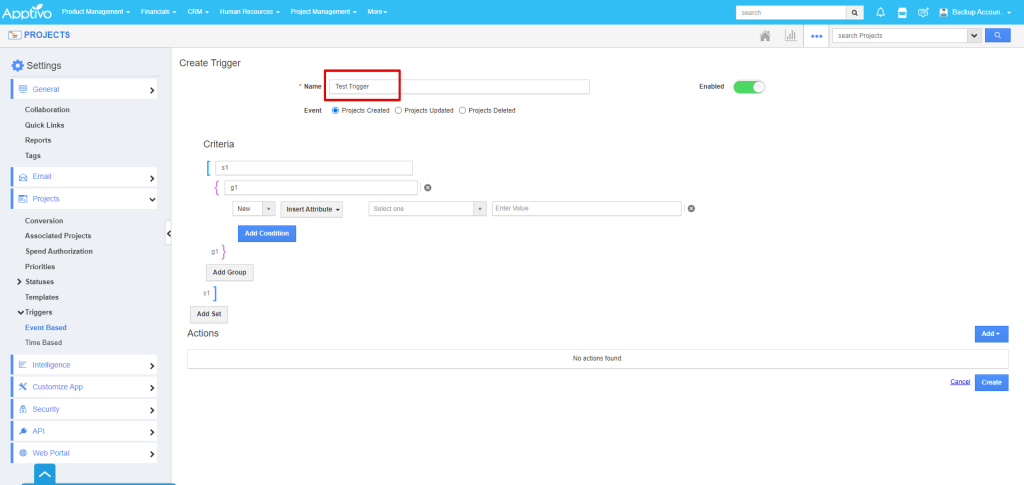Screen dimensions: 1024x485
Task: Collapse the settings sidebar with arrow handle
Action: tap(168, 233)
